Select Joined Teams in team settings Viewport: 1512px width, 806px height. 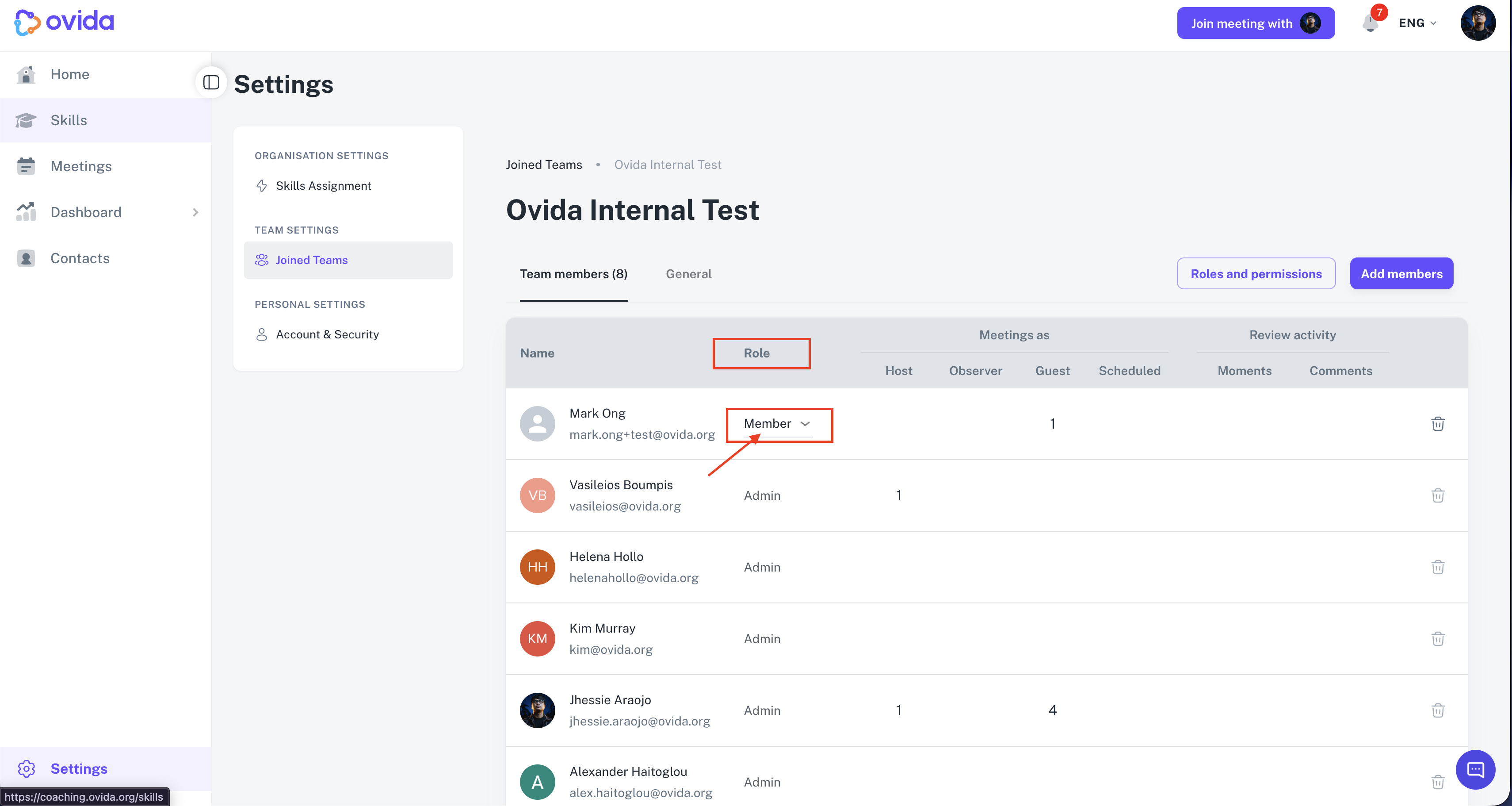pos(348,260)
